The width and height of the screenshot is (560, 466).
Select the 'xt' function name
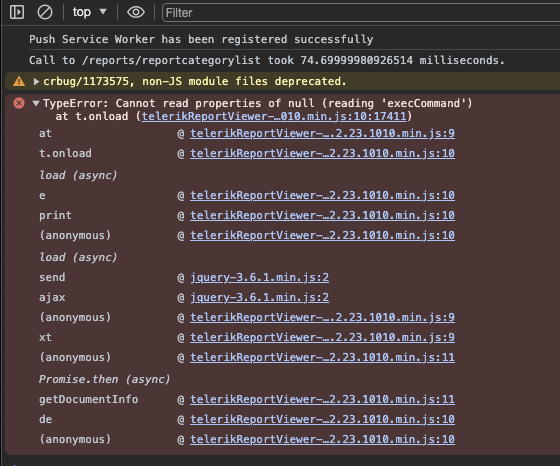click(x=45, y=337)
